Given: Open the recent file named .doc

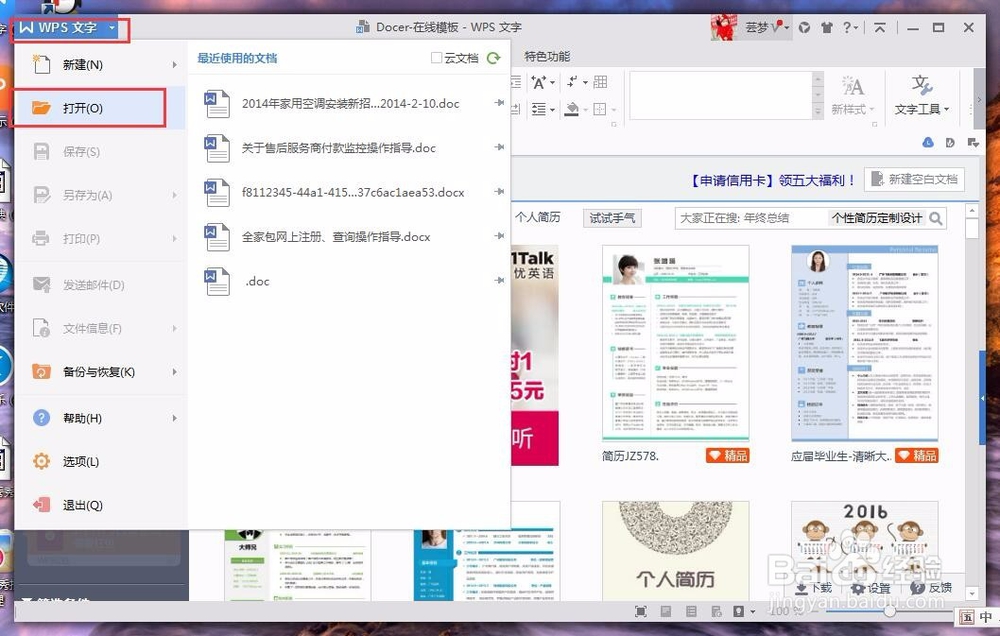Looking at the screenshot, I should [x=349, y=281].
